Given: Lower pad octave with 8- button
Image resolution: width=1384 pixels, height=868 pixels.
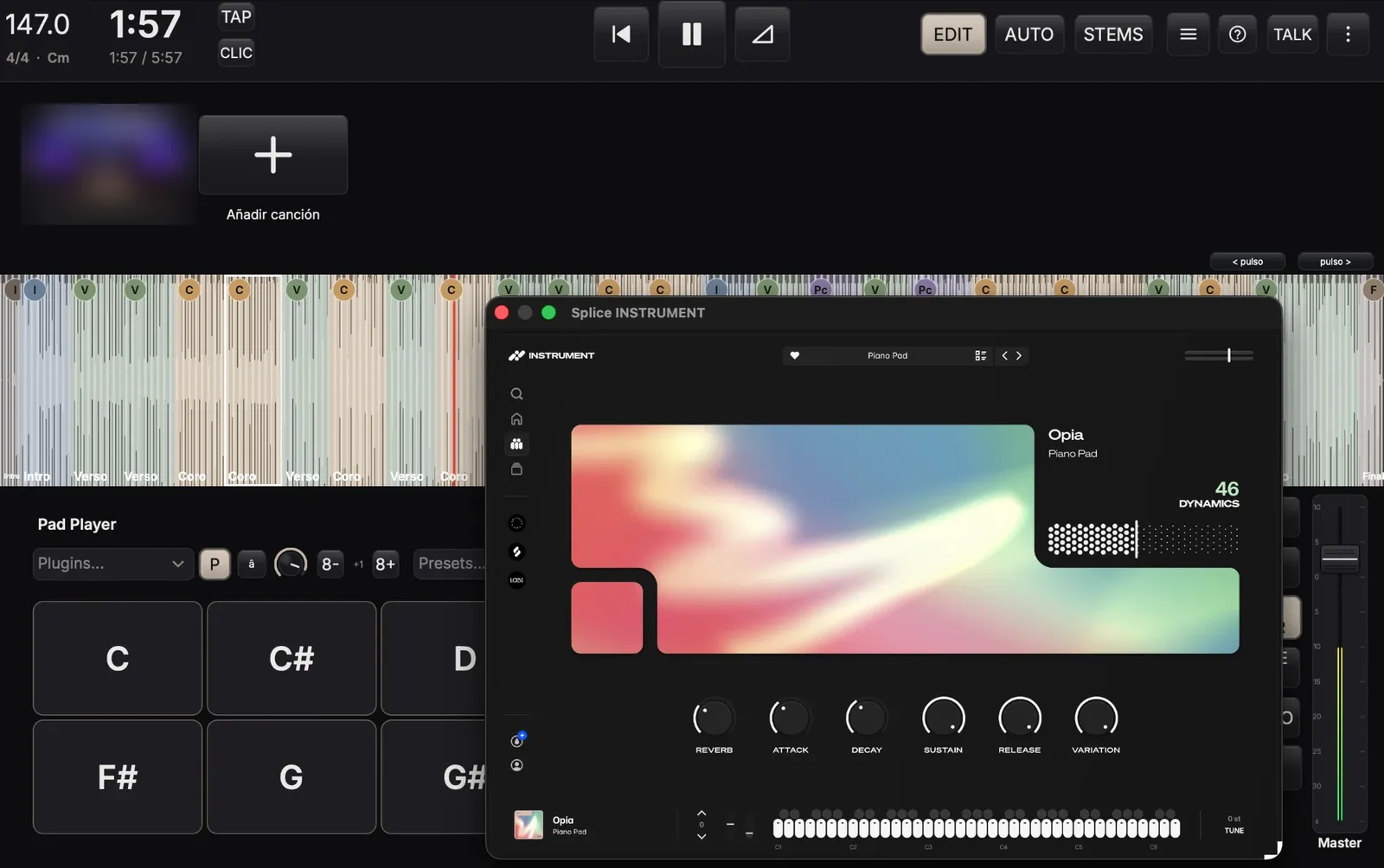Looking at the screenshot, I should point(330,565).
